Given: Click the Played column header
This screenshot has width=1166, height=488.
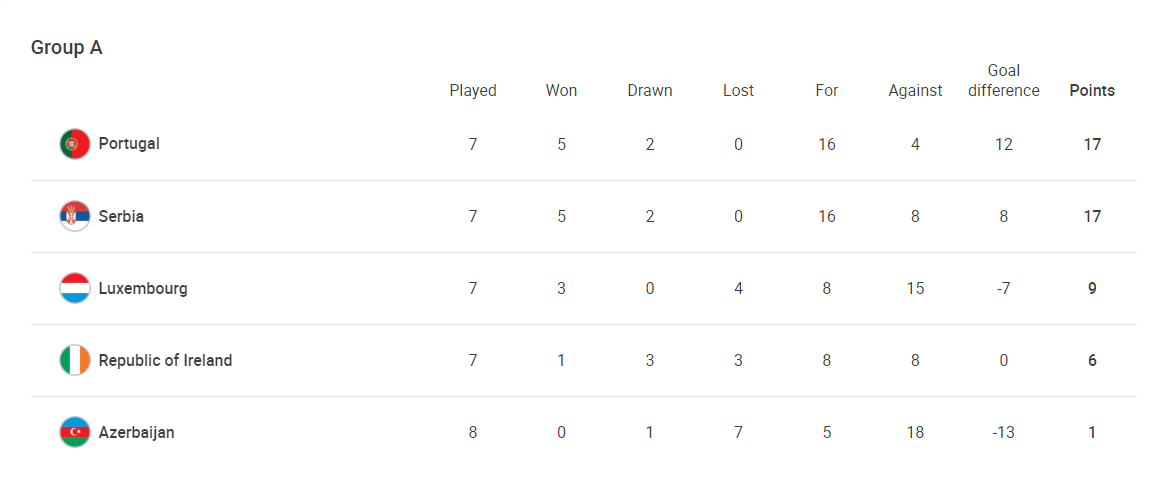Looking at the screenshot, I should [x=473, y=91].
